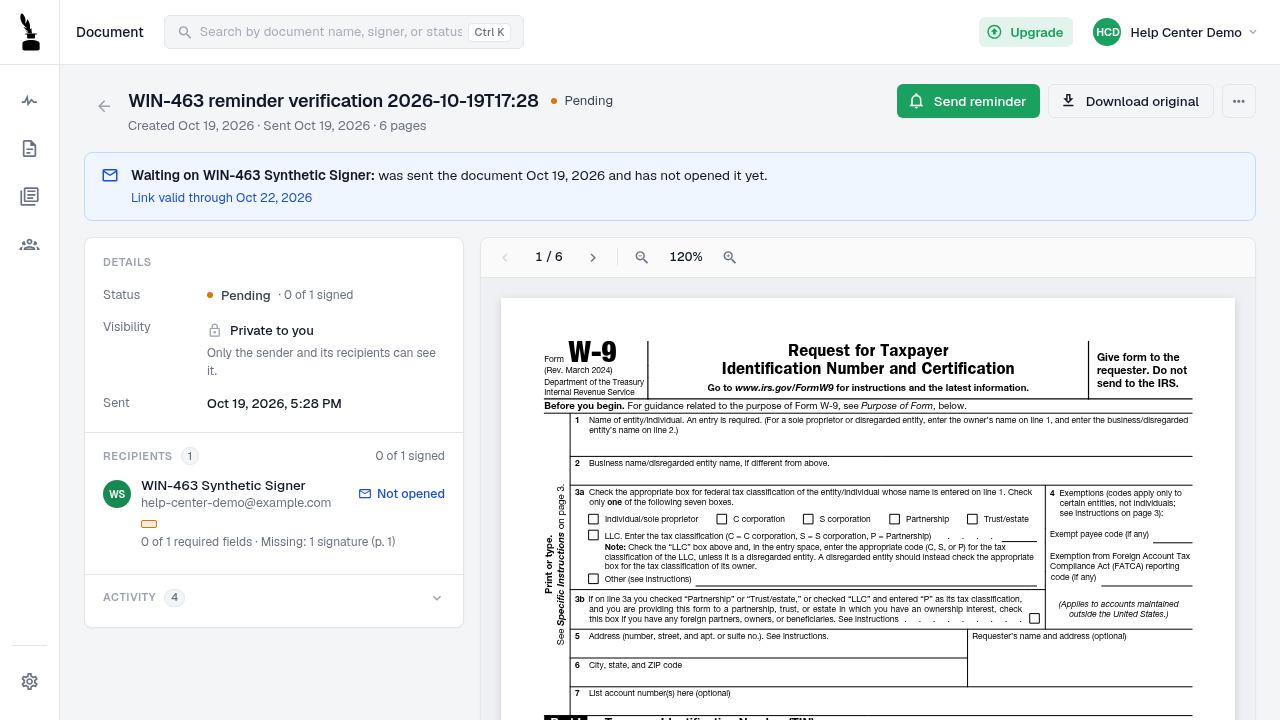Image resolution: width=1280 pixels, height=720 pixels.
Task: Go to the previous page of document
Action: coord(505,257)
